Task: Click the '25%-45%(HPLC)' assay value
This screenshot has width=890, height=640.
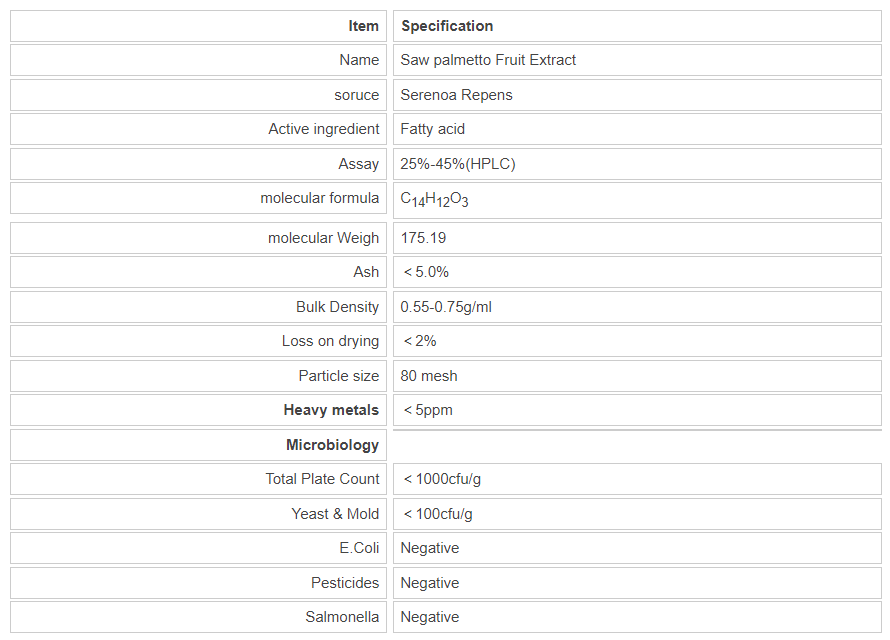Action: [458, 164]
